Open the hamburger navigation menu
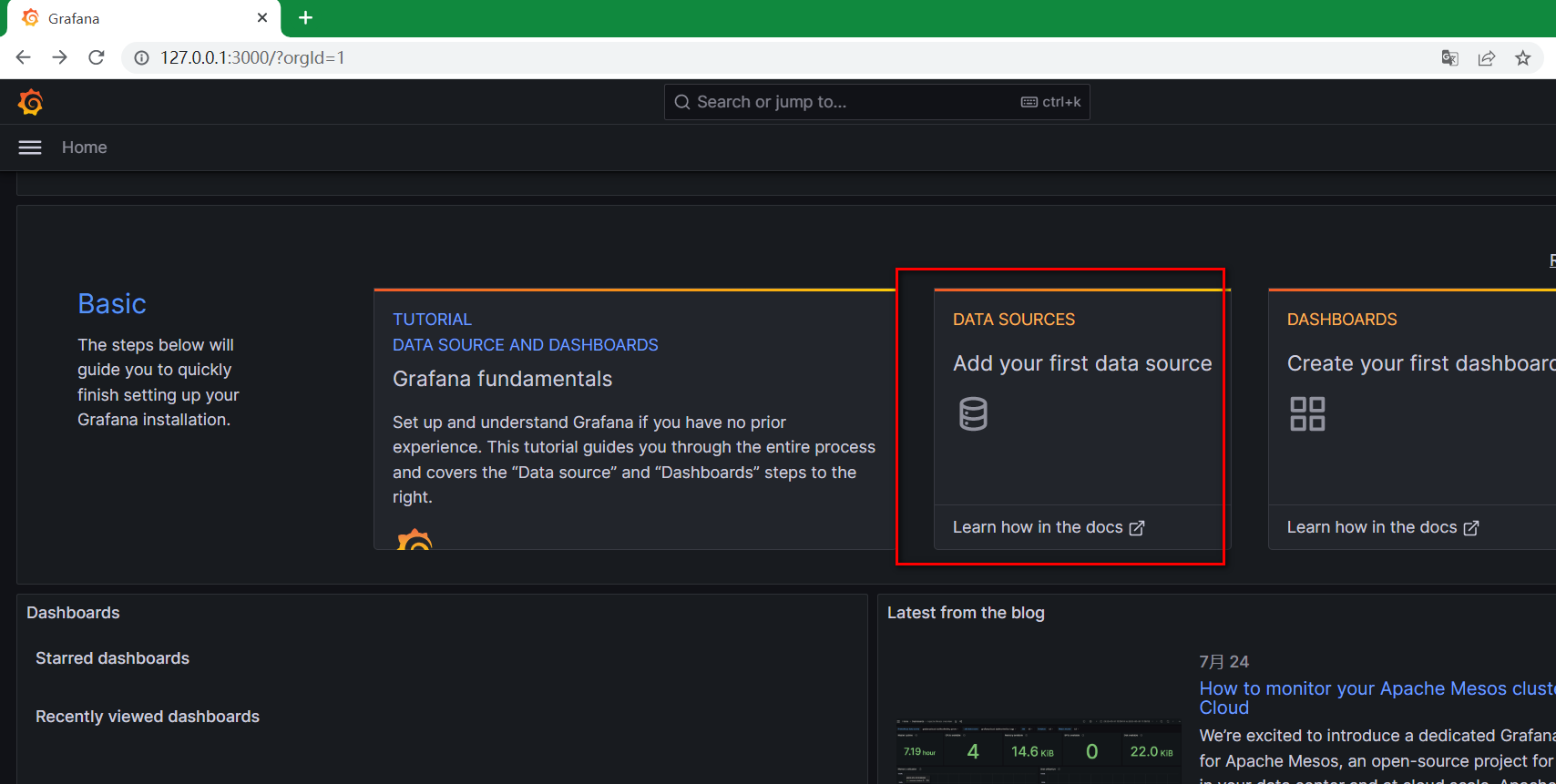 tap(30, 148)
